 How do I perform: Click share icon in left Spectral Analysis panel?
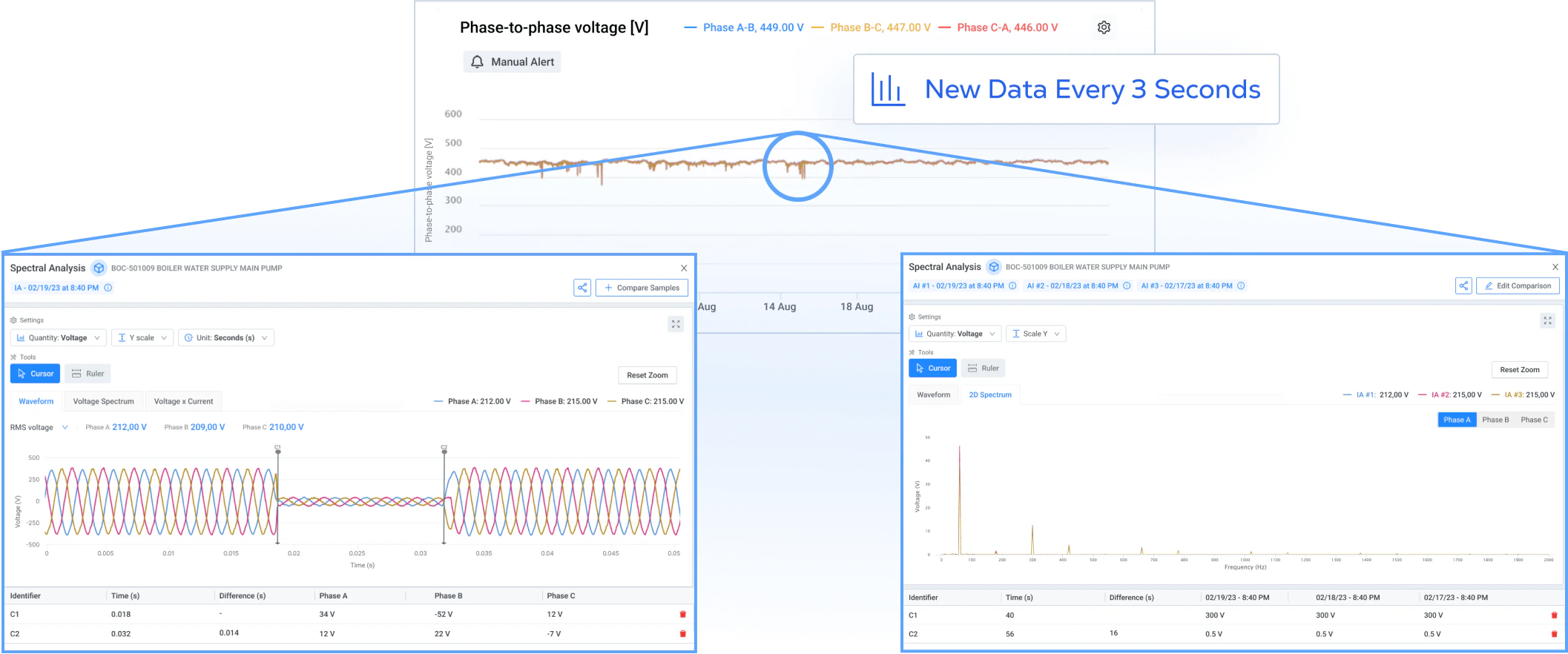point(582,288)
